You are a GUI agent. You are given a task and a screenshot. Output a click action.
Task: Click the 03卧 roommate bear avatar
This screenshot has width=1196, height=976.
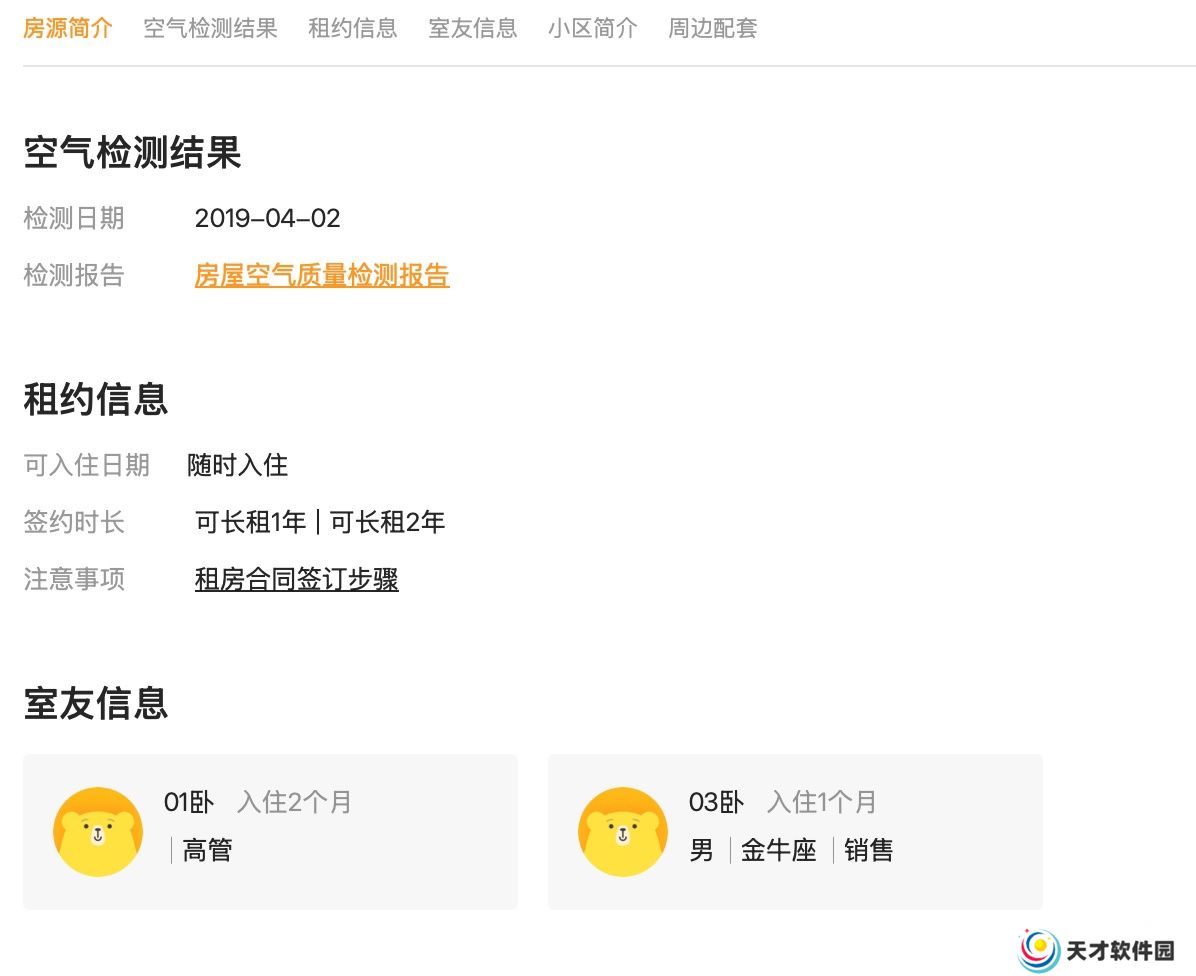coord(622,831)
